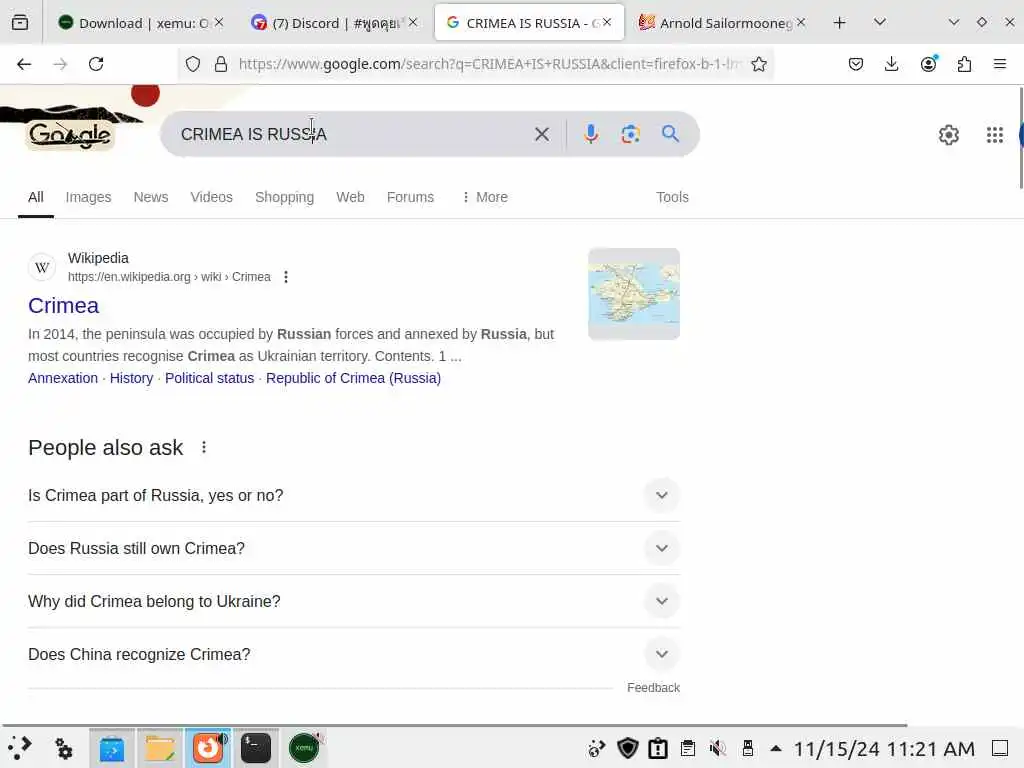The height and width of the screenshot is (768, 1024).
Task: Open the Crimea Wikipedia result title
Action: [x=63, y=306]
